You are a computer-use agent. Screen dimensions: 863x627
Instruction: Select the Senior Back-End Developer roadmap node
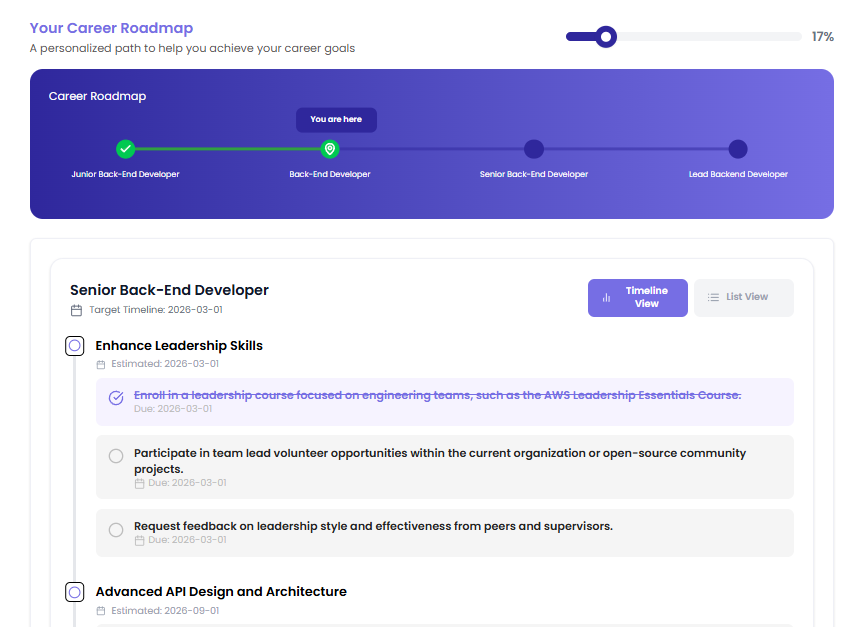(534, 149)
